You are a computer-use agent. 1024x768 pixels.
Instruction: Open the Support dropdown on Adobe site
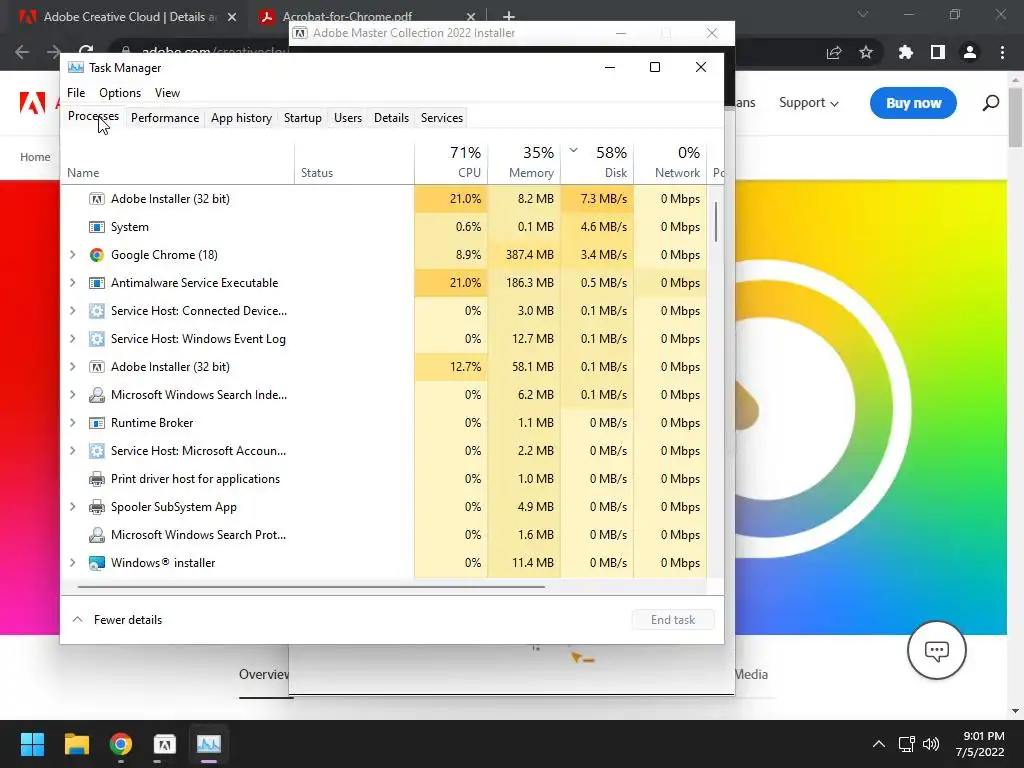pyautogui.click(x=808, y=103)
